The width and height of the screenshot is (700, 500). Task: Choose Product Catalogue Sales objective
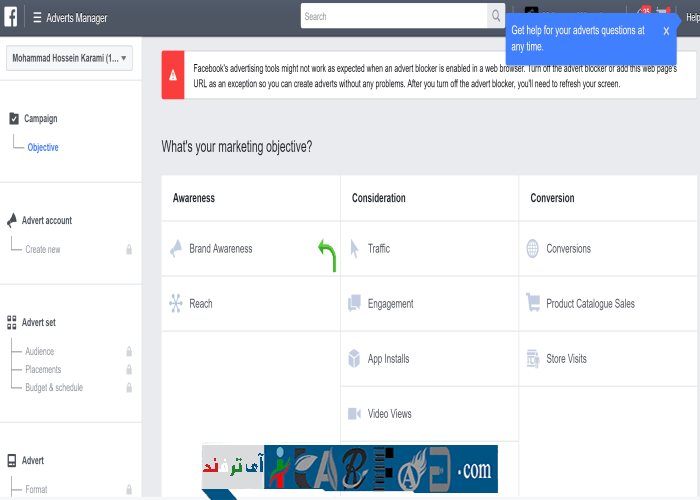608,304
